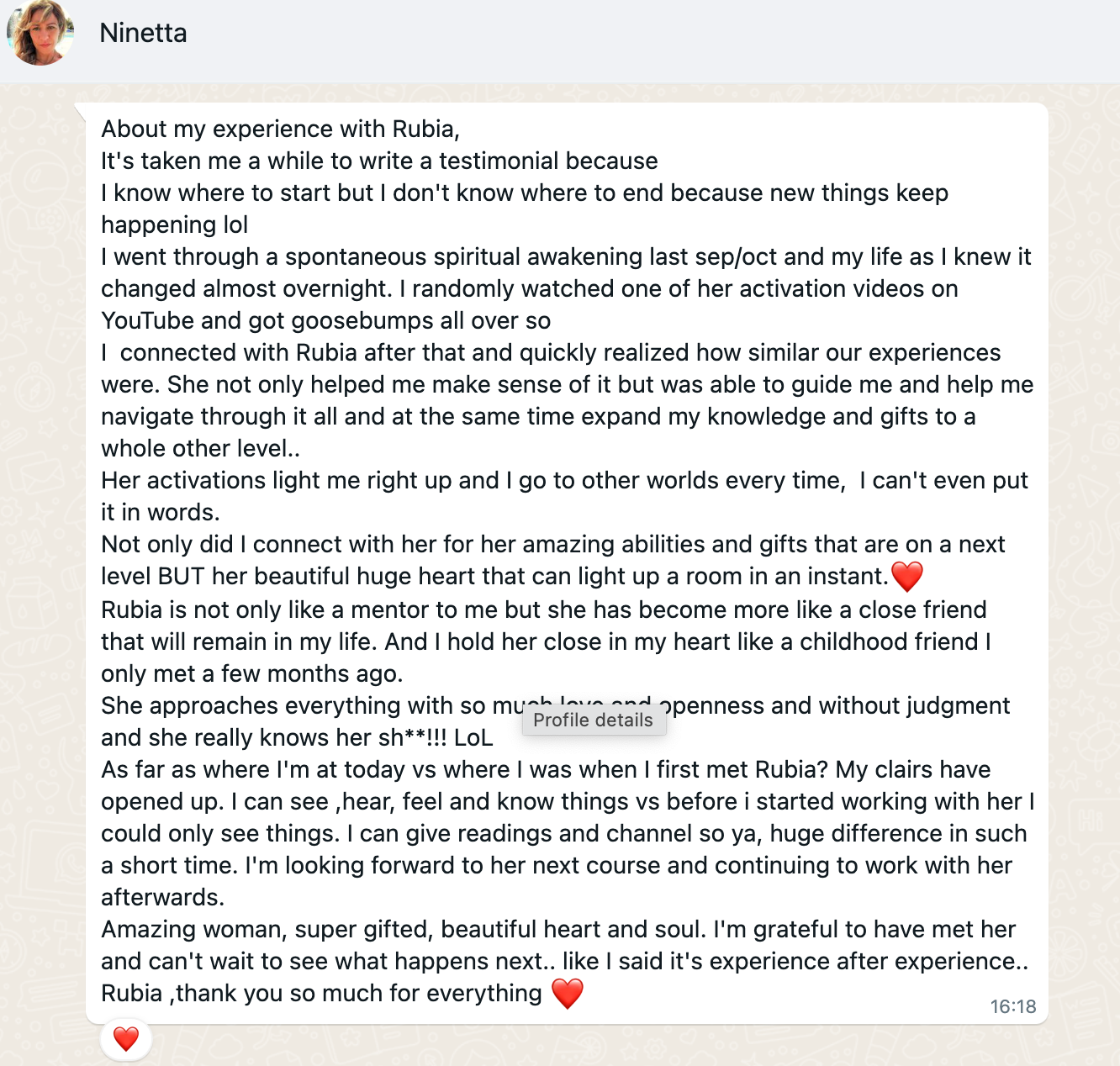Click the "Profile details" tooltip

[x=594, y=720]
